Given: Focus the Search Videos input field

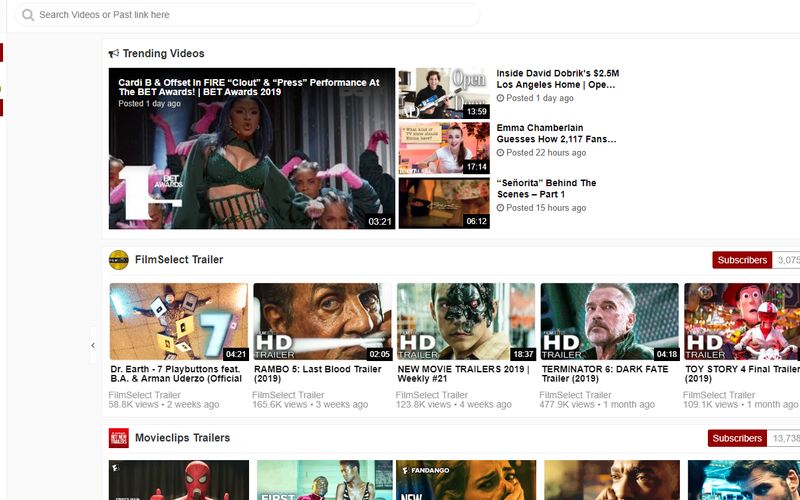Looking at the screenshot, I should point(247,15).
